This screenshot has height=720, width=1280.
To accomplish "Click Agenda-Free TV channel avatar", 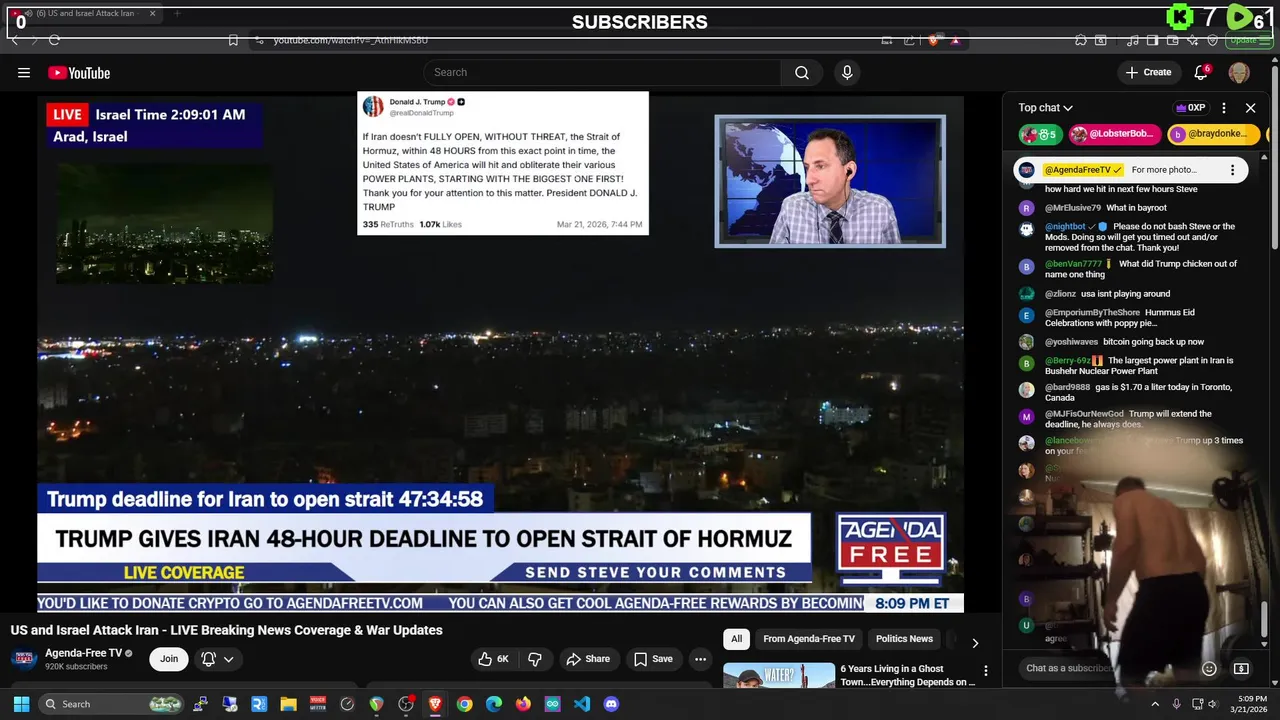I will pos(24,659).
